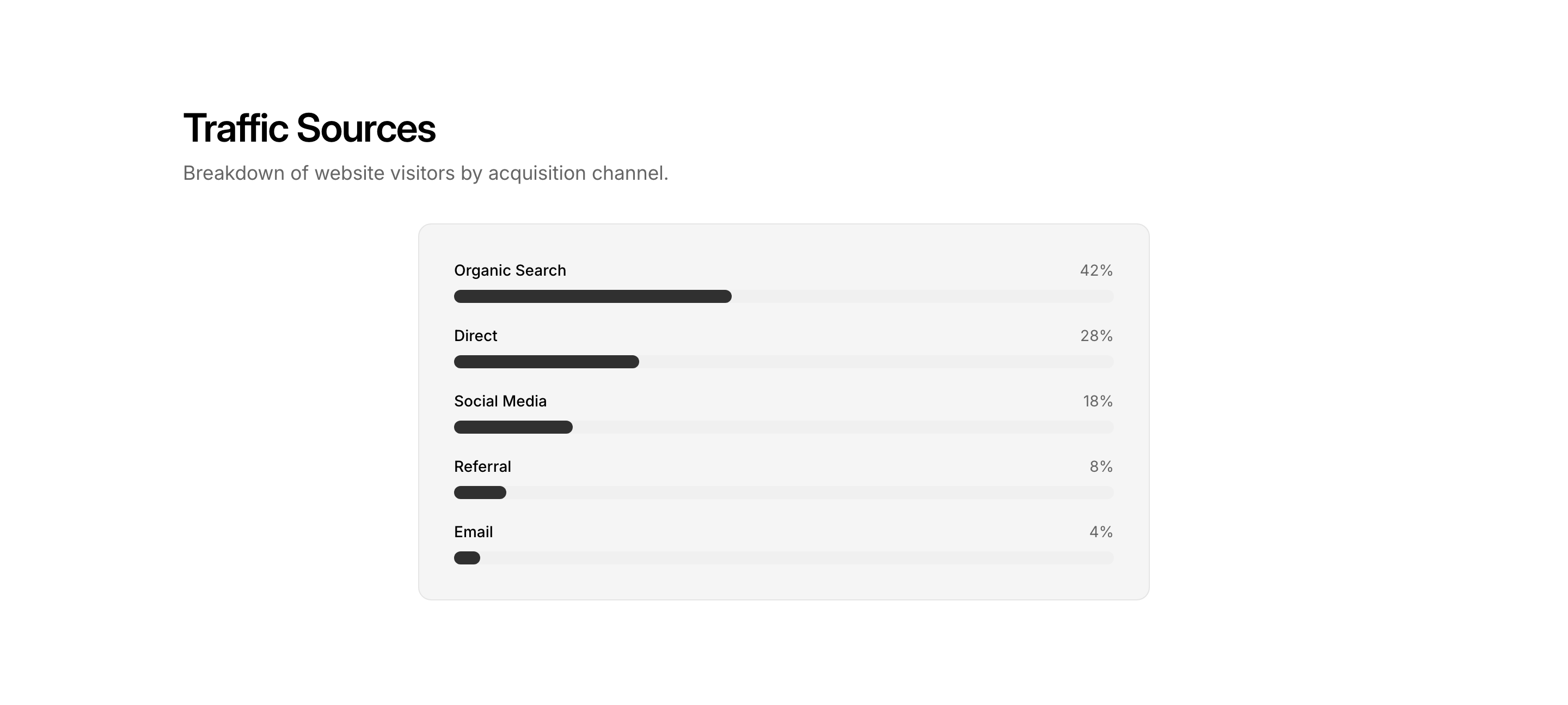Click the unfilled part of the Direct bar
The width and height of the screenshot is (1568, 705).
click(876, 362)
